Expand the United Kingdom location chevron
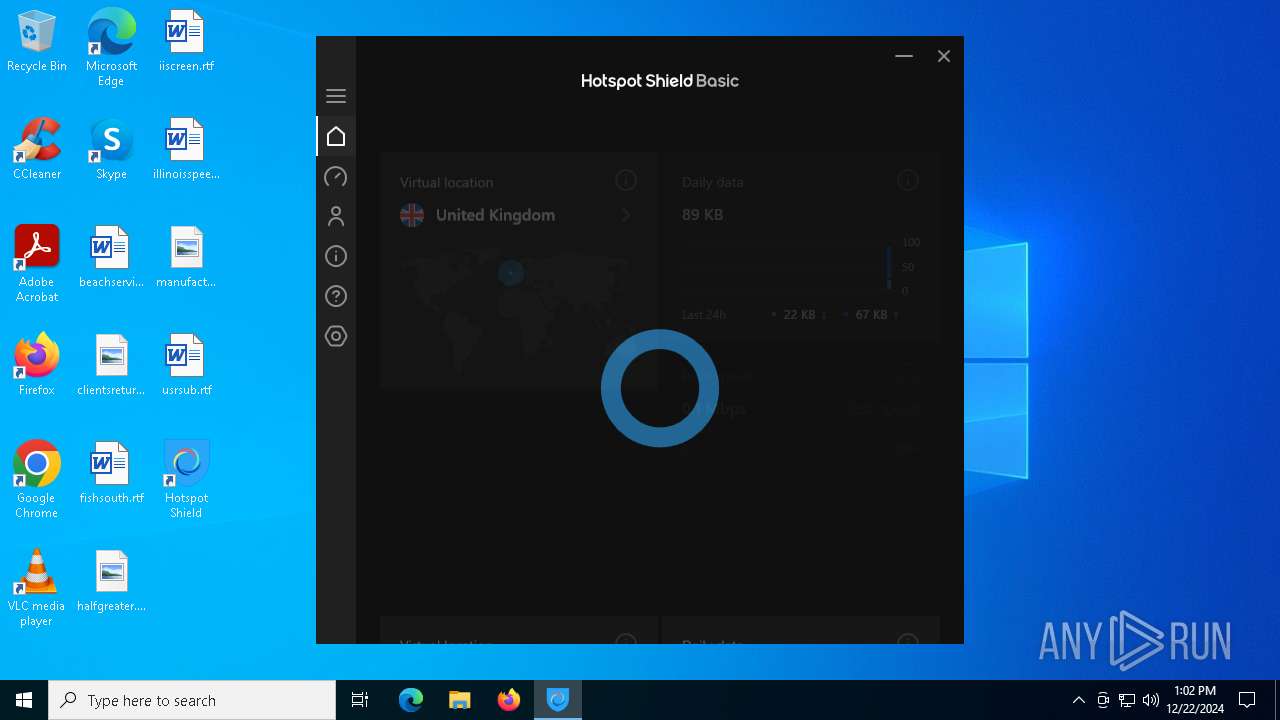Viewport: 1280px width, 720px height. click(626, 215)
